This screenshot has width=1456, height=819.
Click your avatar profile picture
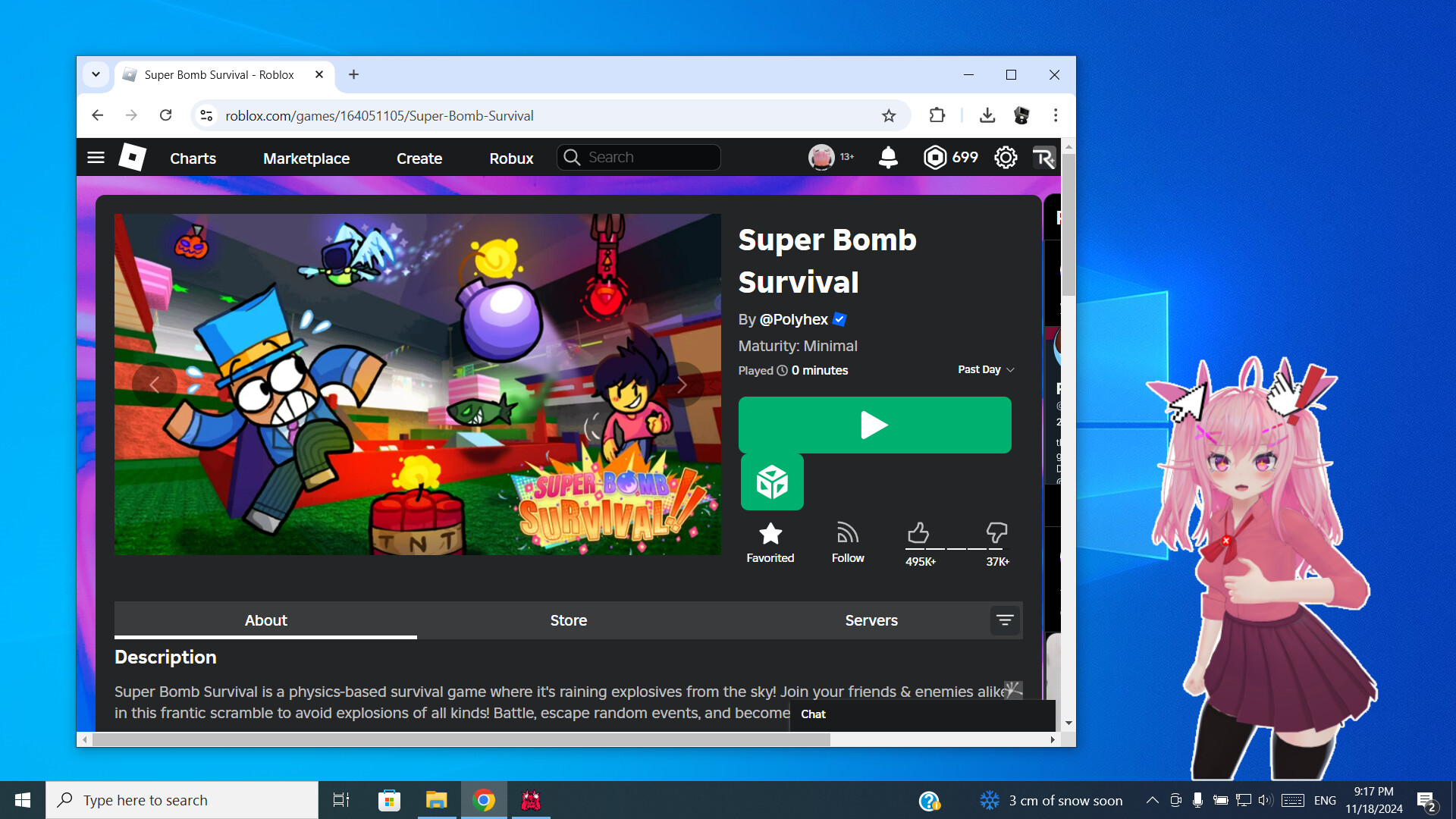click(821, 157)
